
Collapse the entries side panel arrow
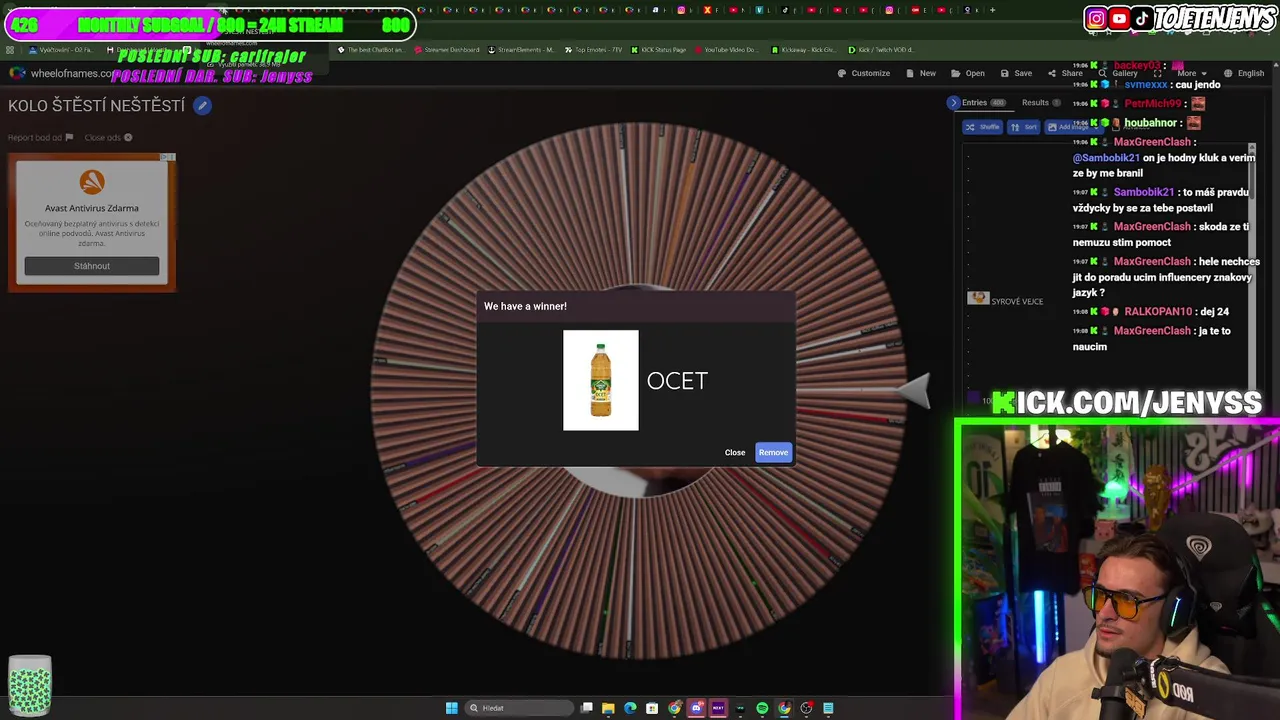click(x=953, y=102)
